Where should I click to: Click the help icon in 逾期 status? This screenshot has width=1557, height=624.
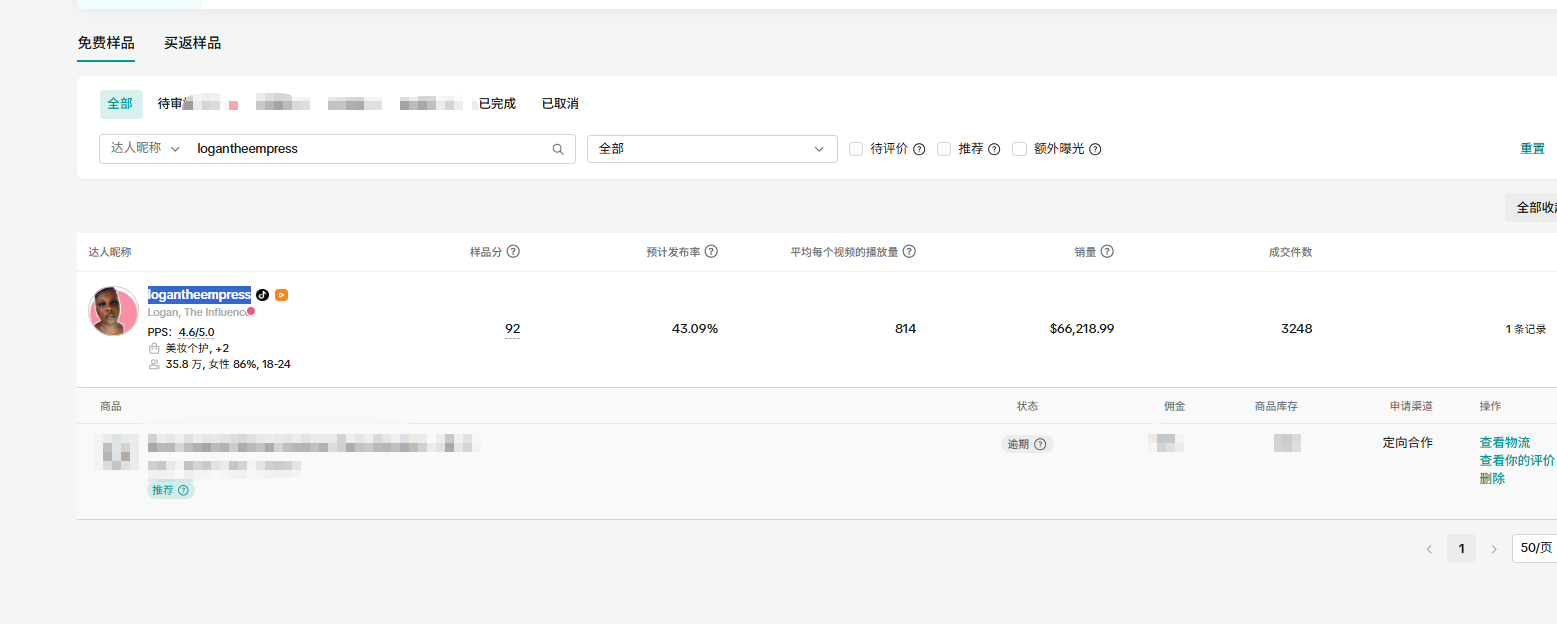(x=1040, y=444)
